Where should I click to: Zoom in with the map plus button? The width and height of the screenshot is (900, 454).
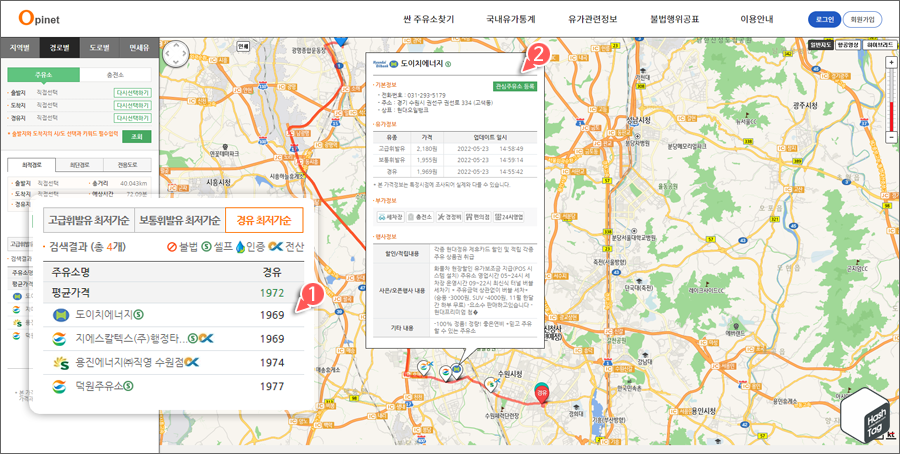891,62
